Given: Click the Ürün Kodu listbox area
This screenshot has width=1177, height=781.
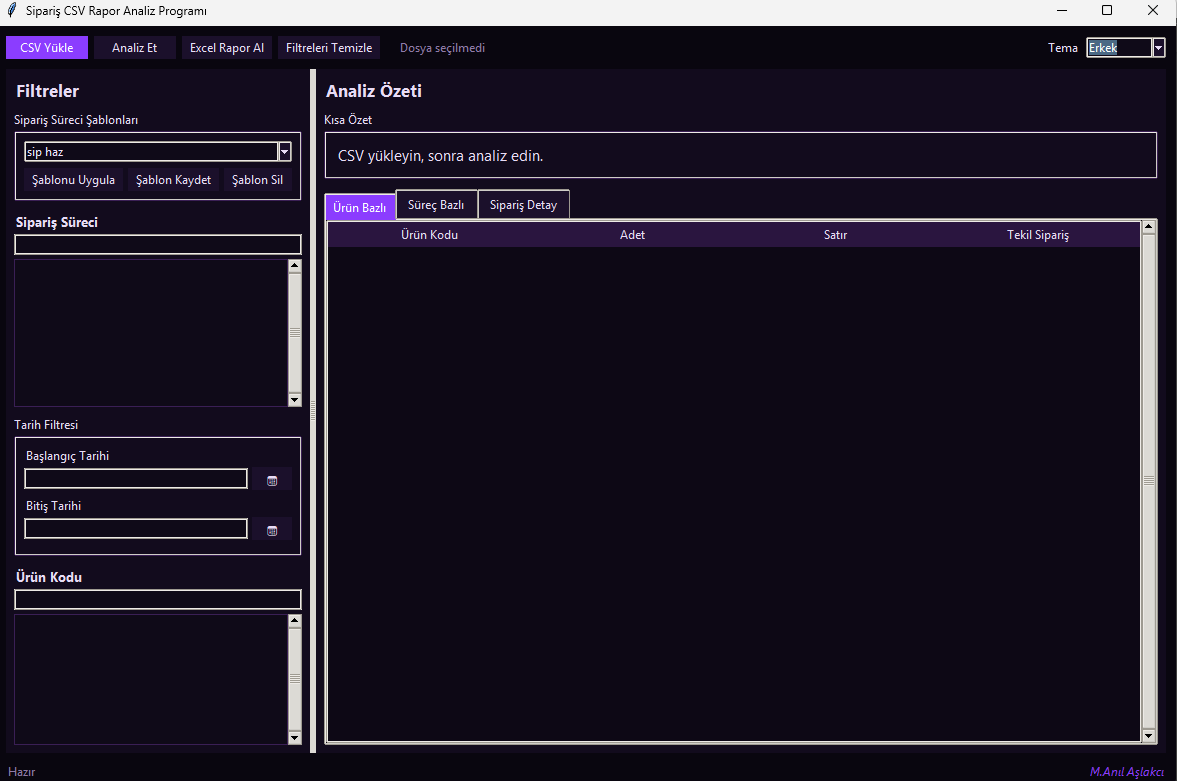Looking at the screenshot, I should pos(151,679).
